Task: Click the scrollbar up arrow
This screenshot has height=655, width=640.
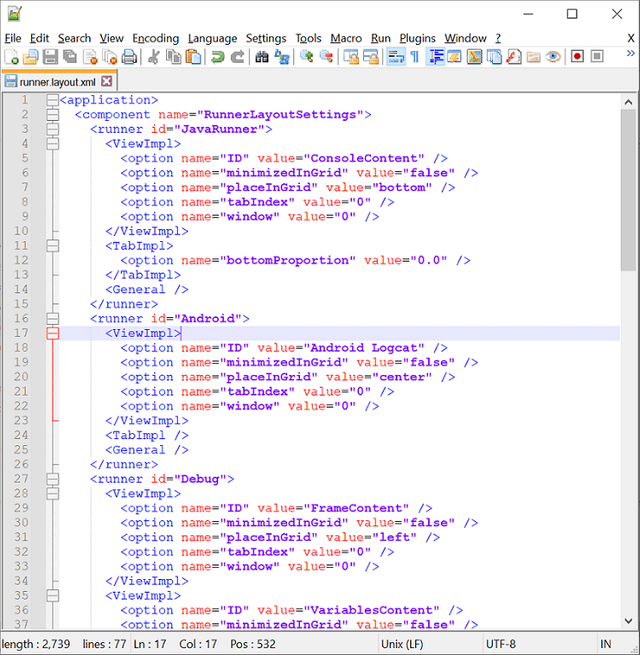Action: 628,102
